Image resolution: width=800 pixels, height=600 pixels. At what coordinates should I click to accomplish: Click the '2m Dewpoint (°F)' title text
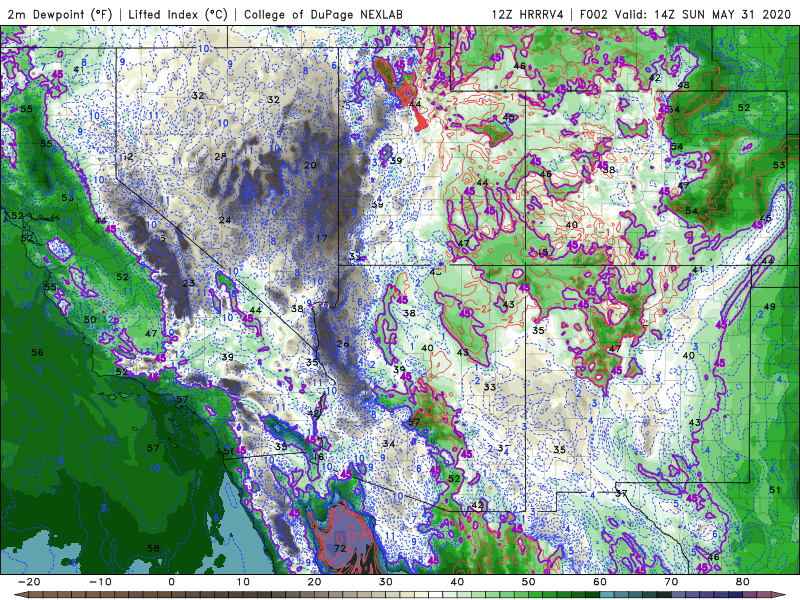[60, 14]
